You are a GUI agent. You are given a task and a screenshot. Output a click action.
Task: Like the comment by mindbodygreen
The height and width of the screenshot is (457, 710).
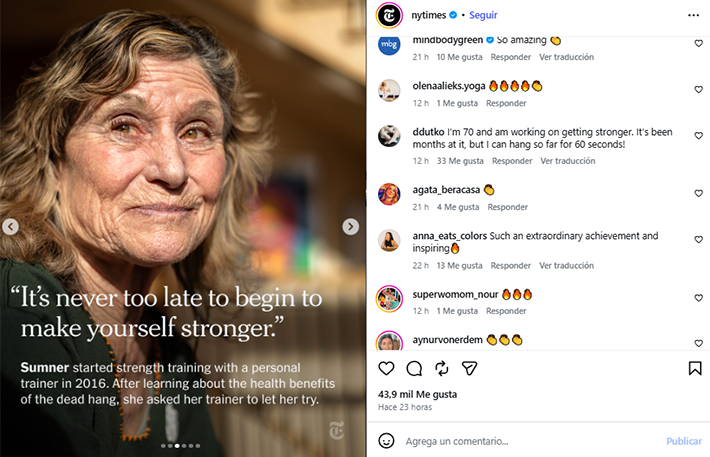(698, 44)
